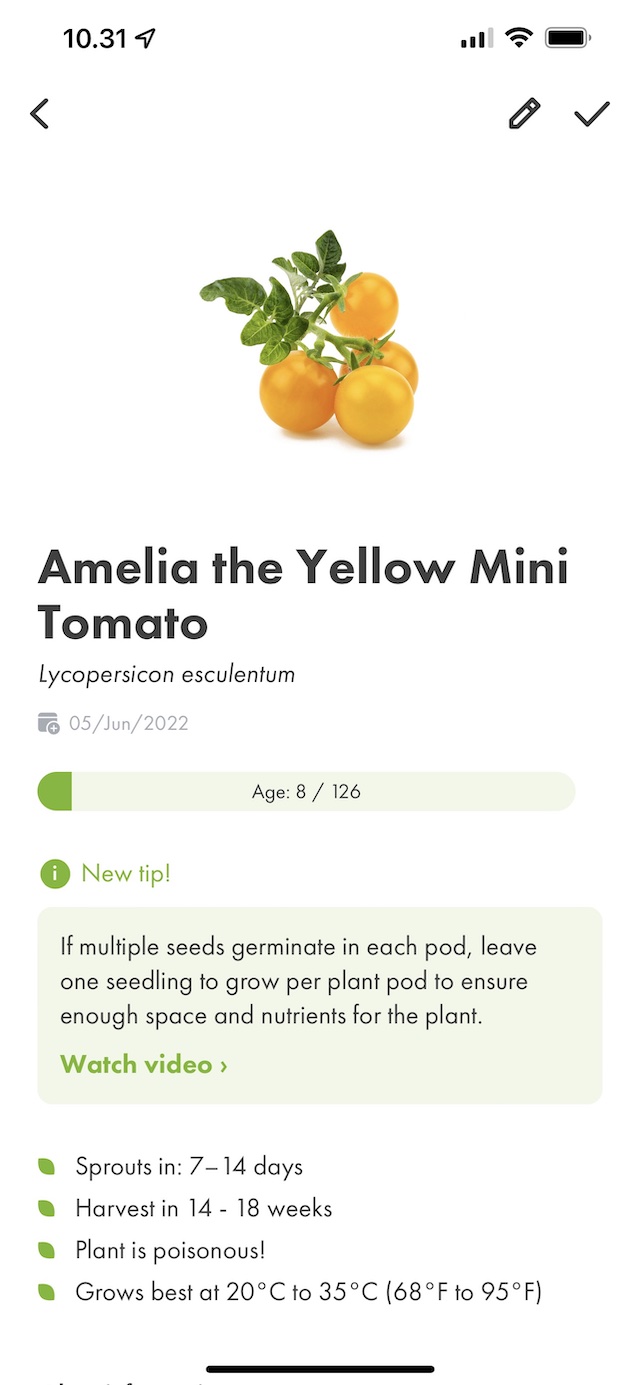
Task: Tap the Wi-Fi icon in status bar
Action: coord(519,39)
